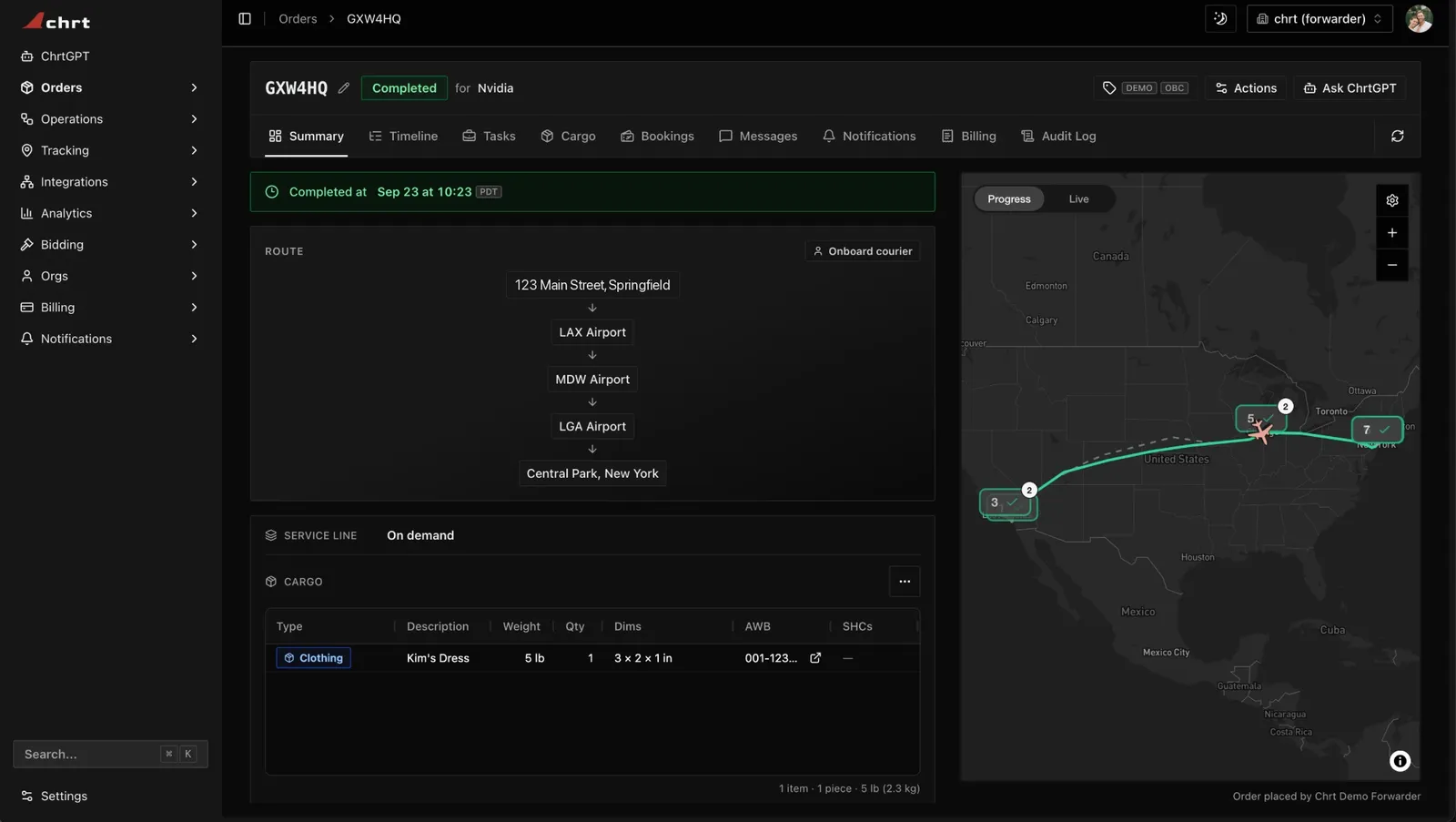The height and width of the screenshot is (822, 1456).
Task: Zoom out on the map
Action: (1391, 265)
